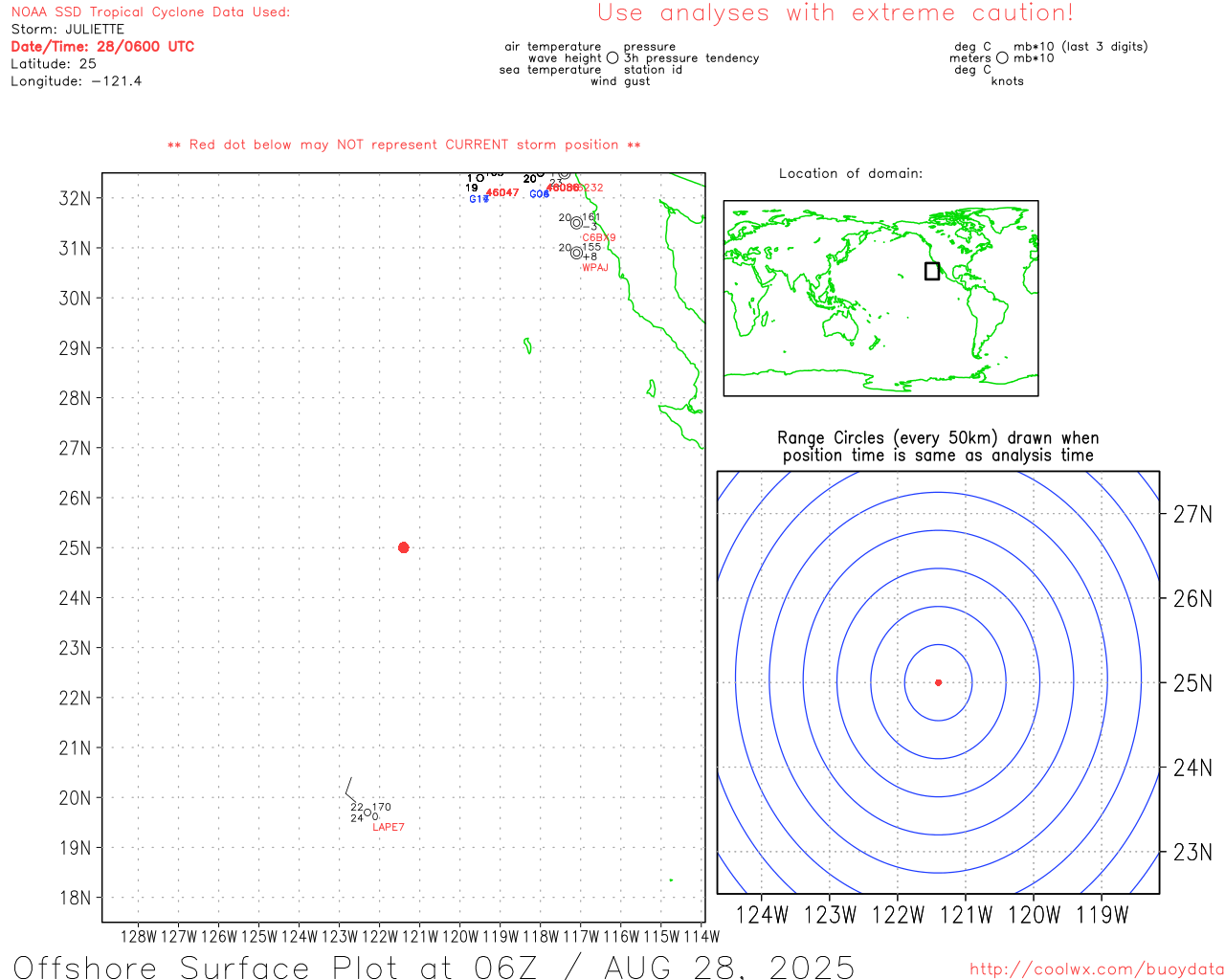The height and width of the screenshot is (980, 1225).
Task: Click the blue G17 station label
Action: tap(479, 199)
